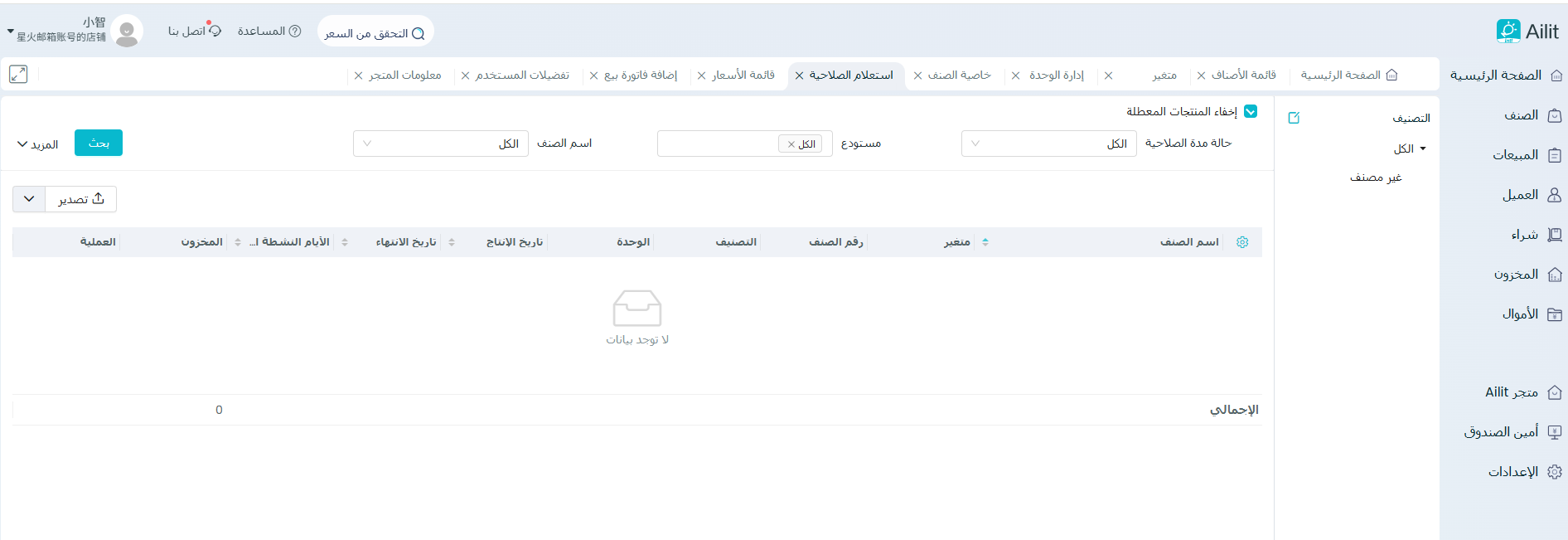Open حالة مدة الصلاحية dropdown

pos(1048,144)
